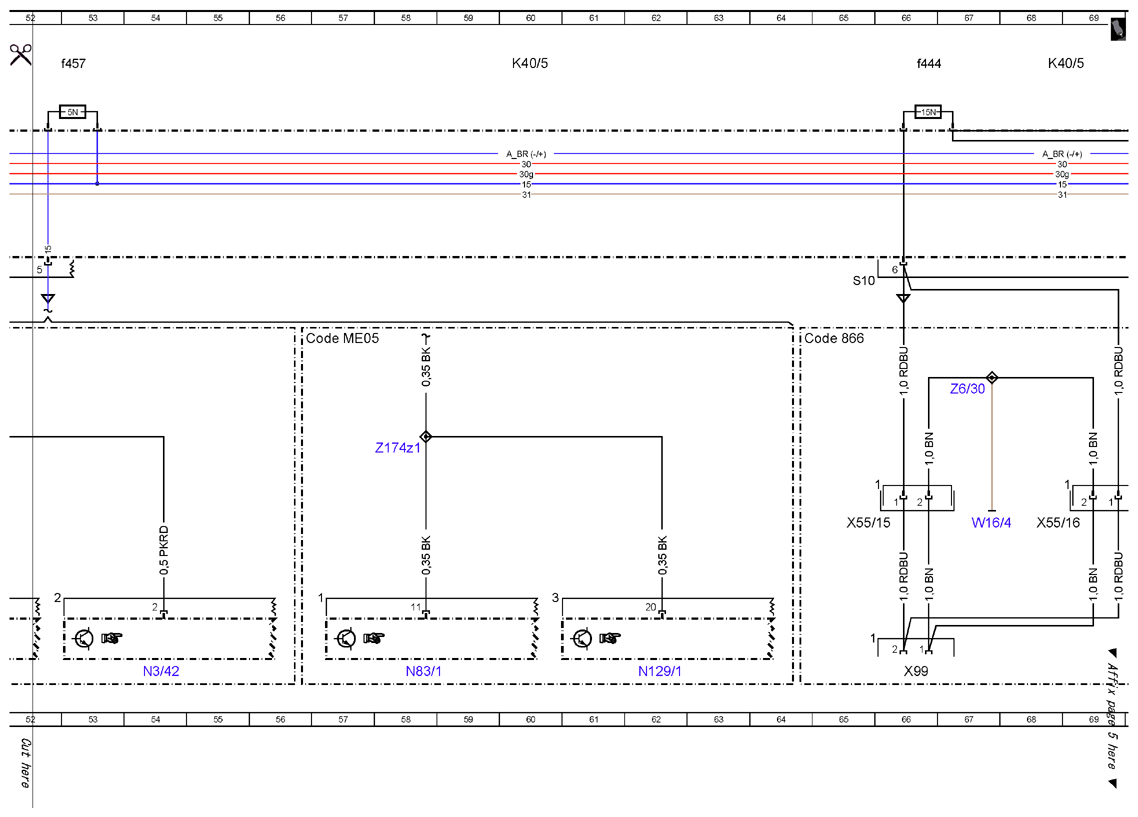Screen dimensions: 1138x817
Task: Select the transistor symbol in component N3/42
Action: point(83,639)
